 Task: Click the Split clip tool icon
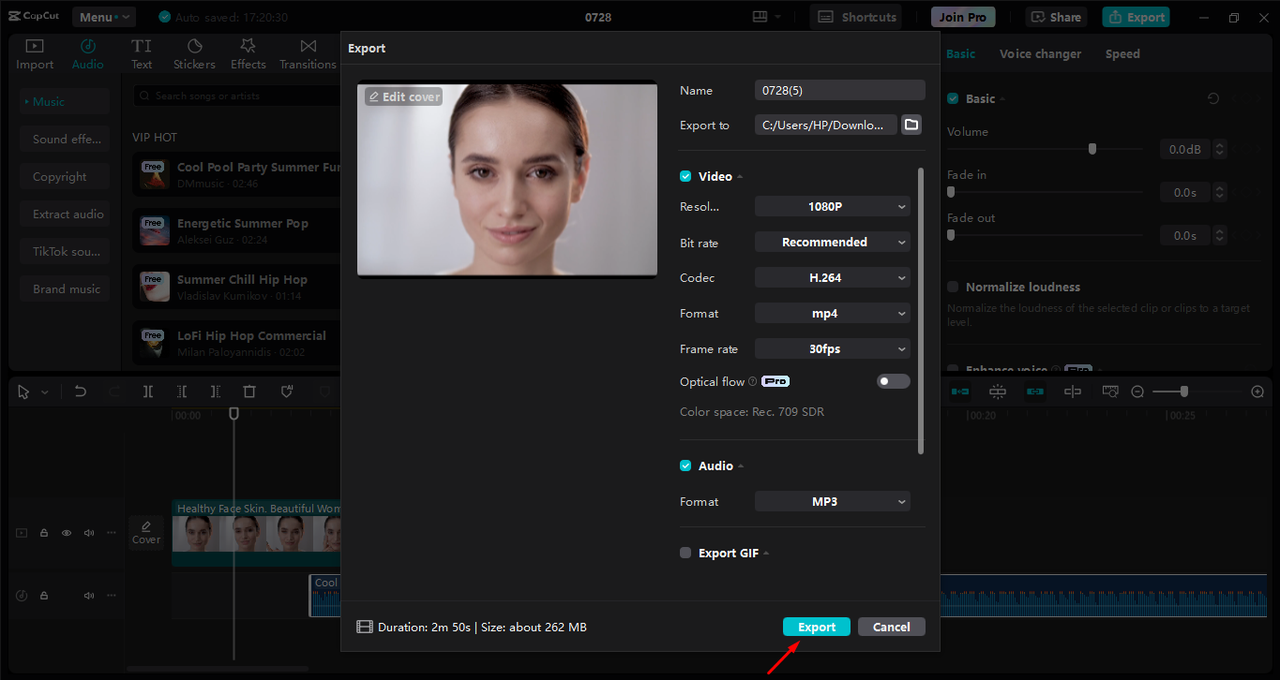(148, 392)
